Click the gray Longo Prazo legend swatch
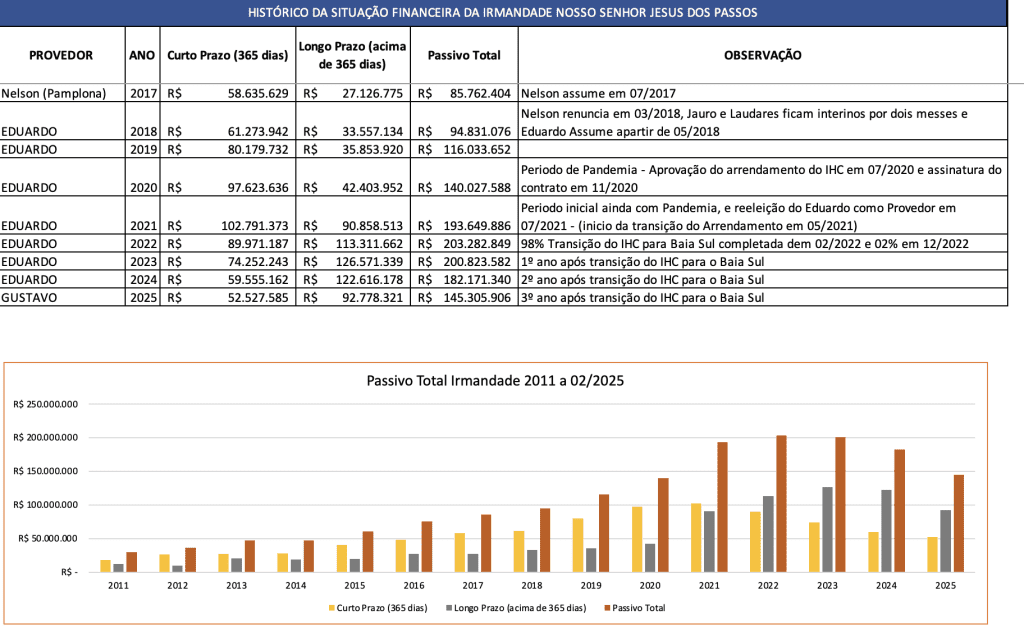Viewport: 1024px width, 633px height. 450,607
